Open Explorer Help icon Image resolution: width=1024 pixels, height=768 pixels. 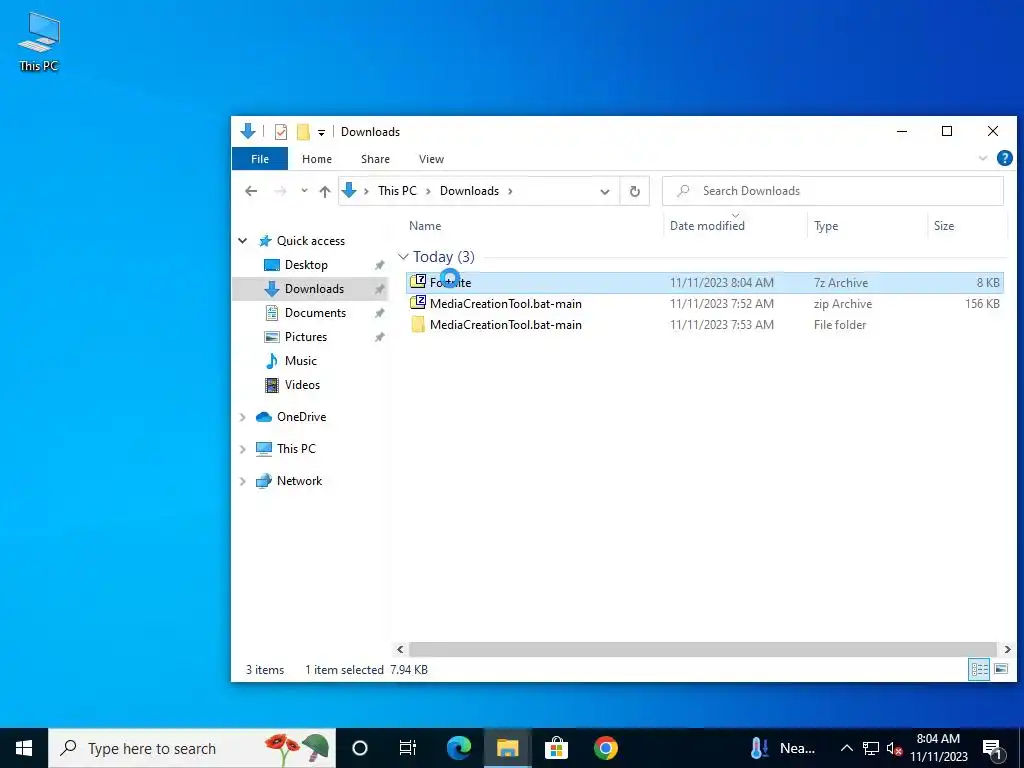point(1004,158)
